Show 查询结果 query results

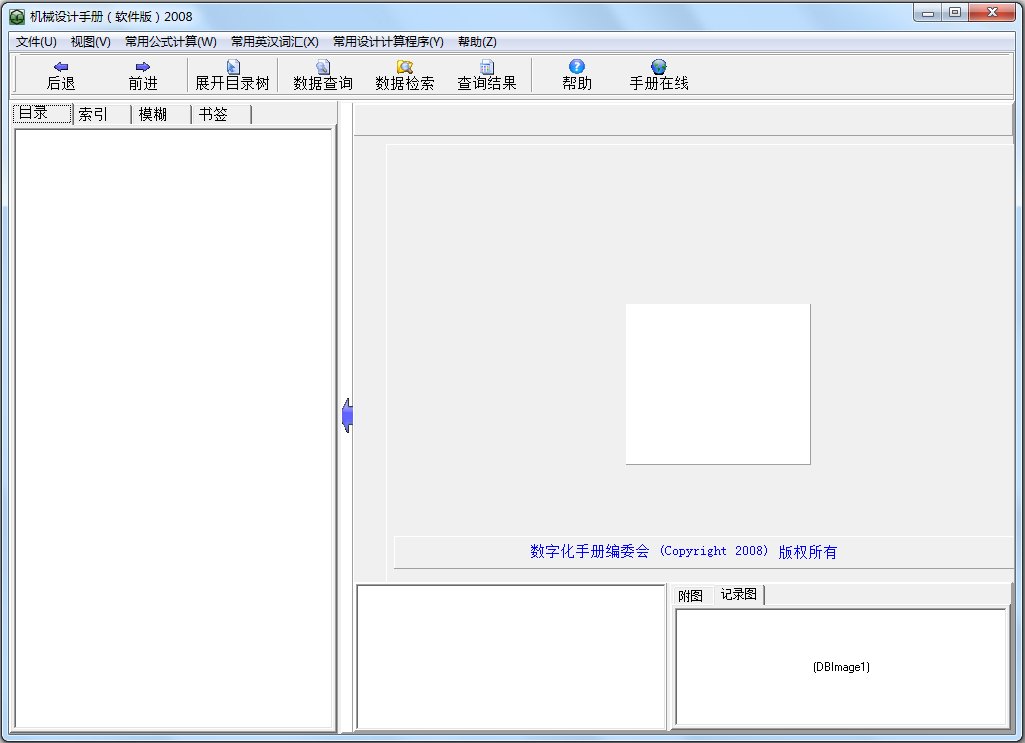pos(486,76)
